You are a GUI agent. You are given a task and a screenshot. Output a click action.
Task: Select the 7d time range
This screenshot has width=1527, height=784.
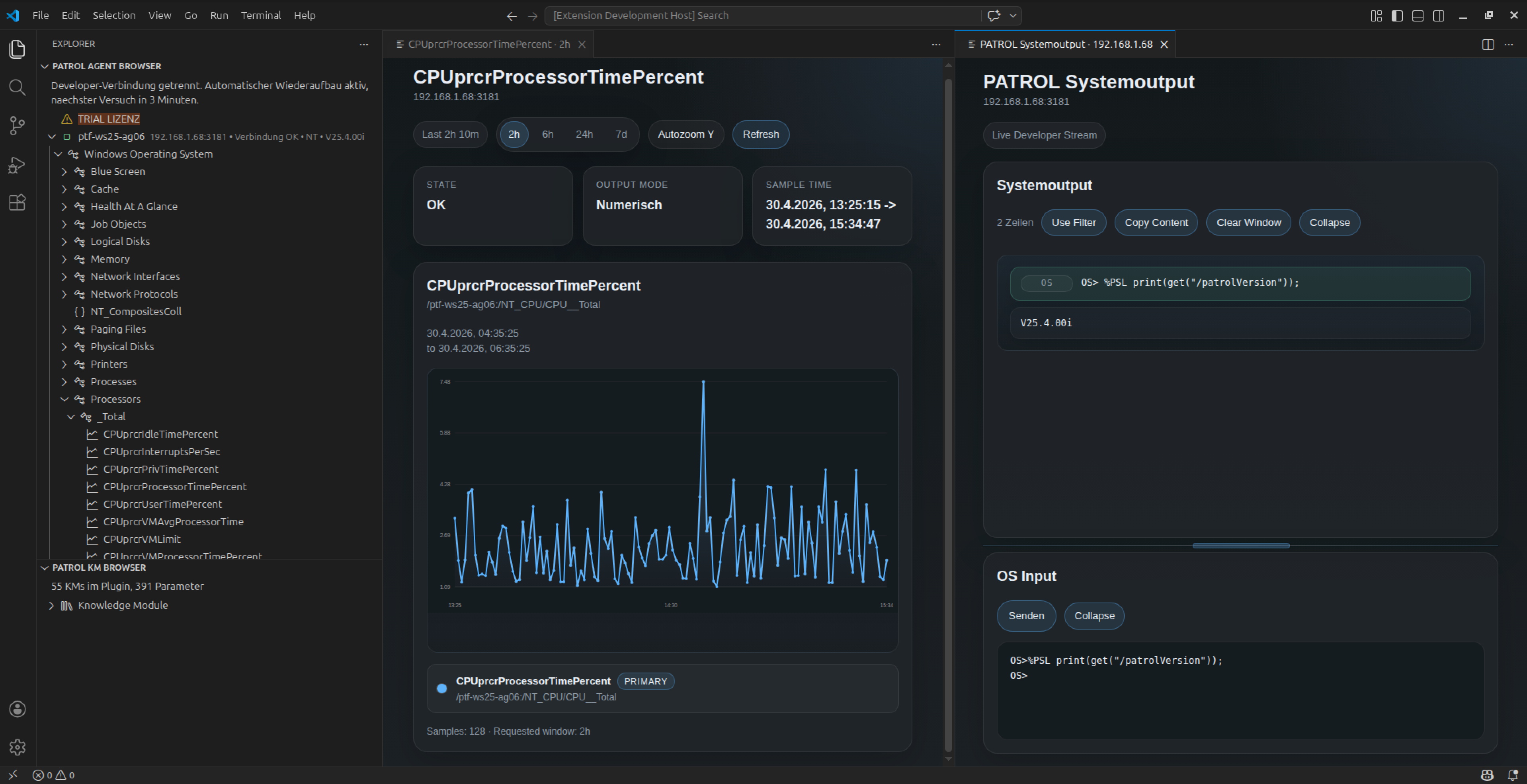pos(621,135)
